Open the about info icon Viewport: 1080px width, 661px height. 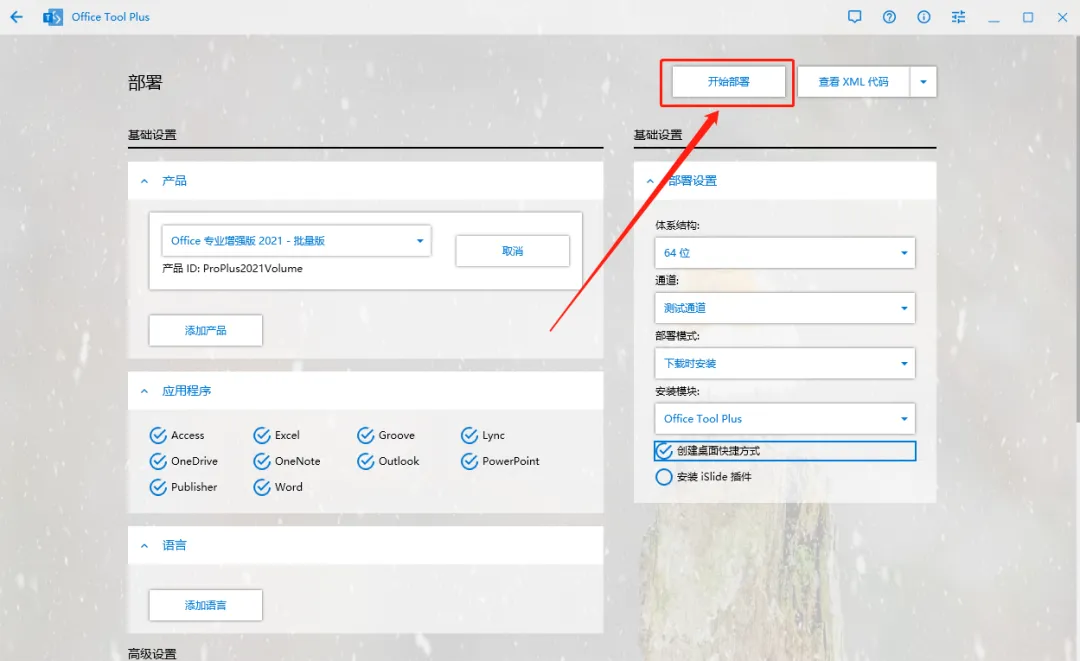coord(924,17)
